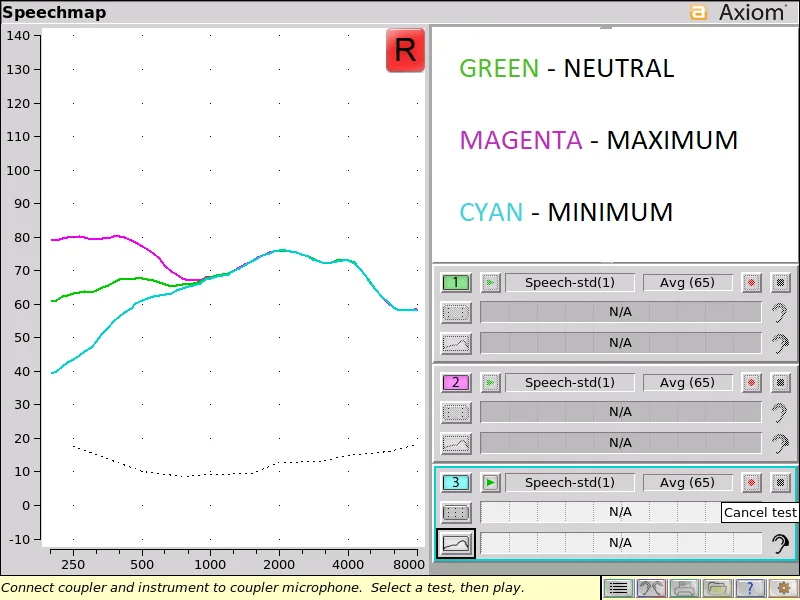Click stop button for test 2

[781, 383]
